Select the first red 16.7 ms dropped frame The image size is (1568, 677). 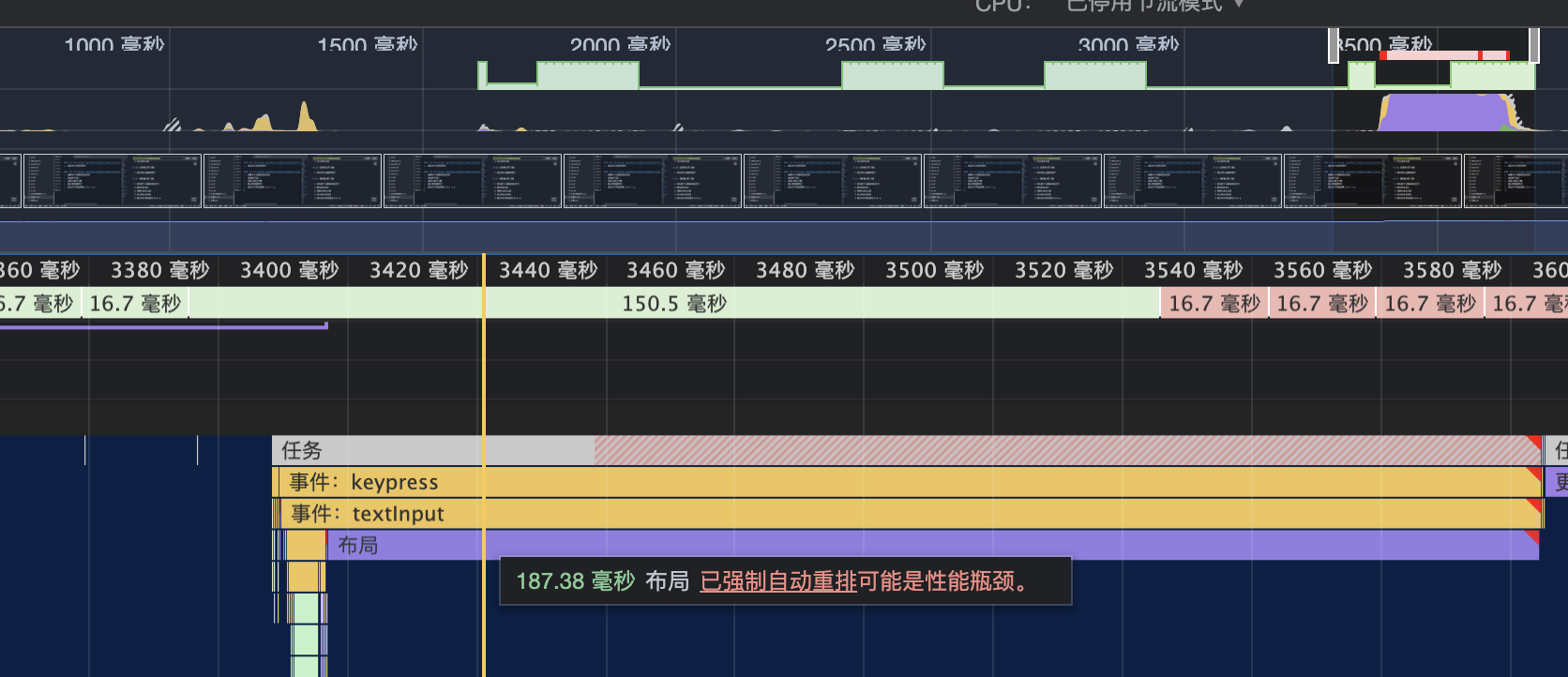pos(1214,304)
